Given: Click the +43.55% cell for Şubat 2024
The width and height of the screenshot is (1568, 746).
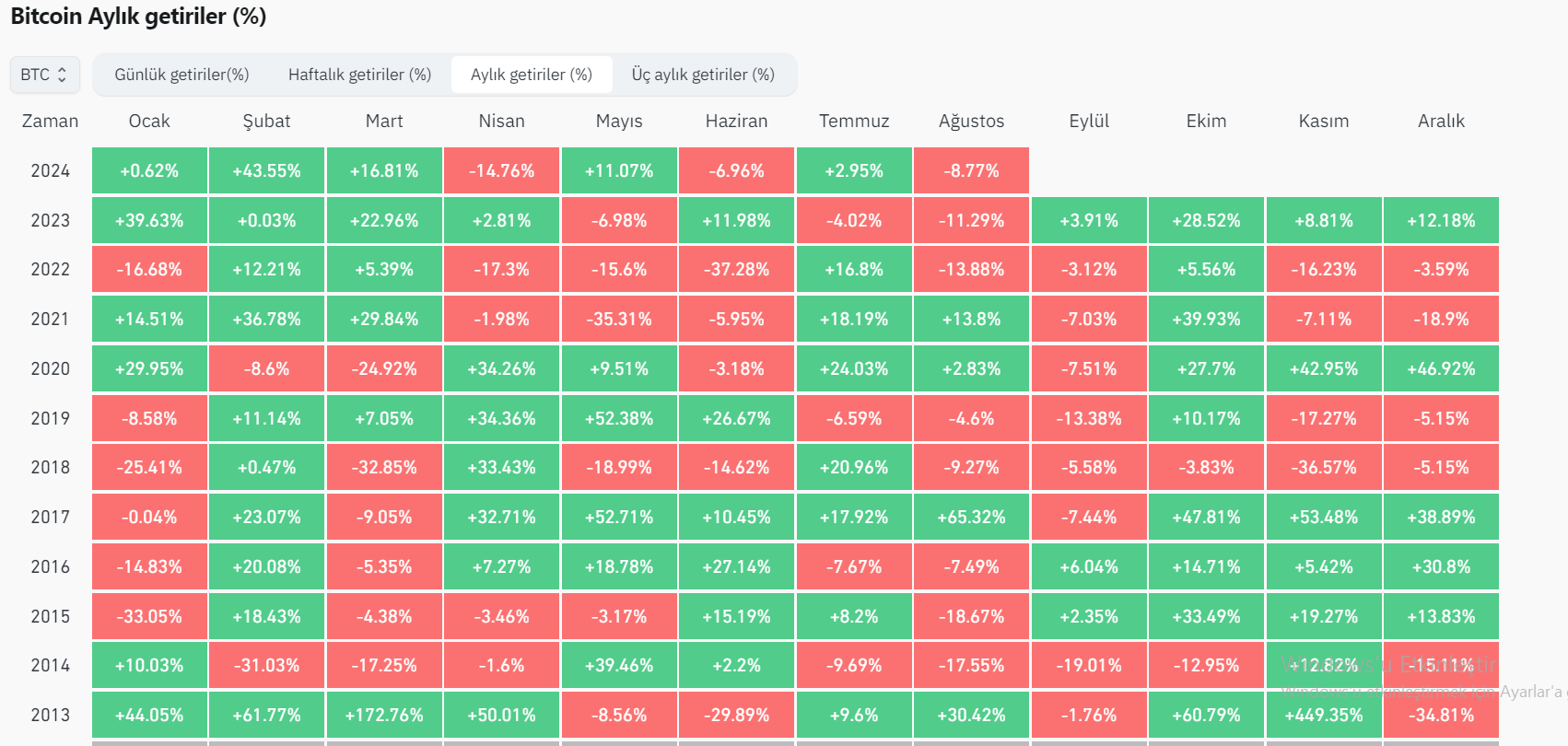Looking at the screenshot, I should 266,171.
